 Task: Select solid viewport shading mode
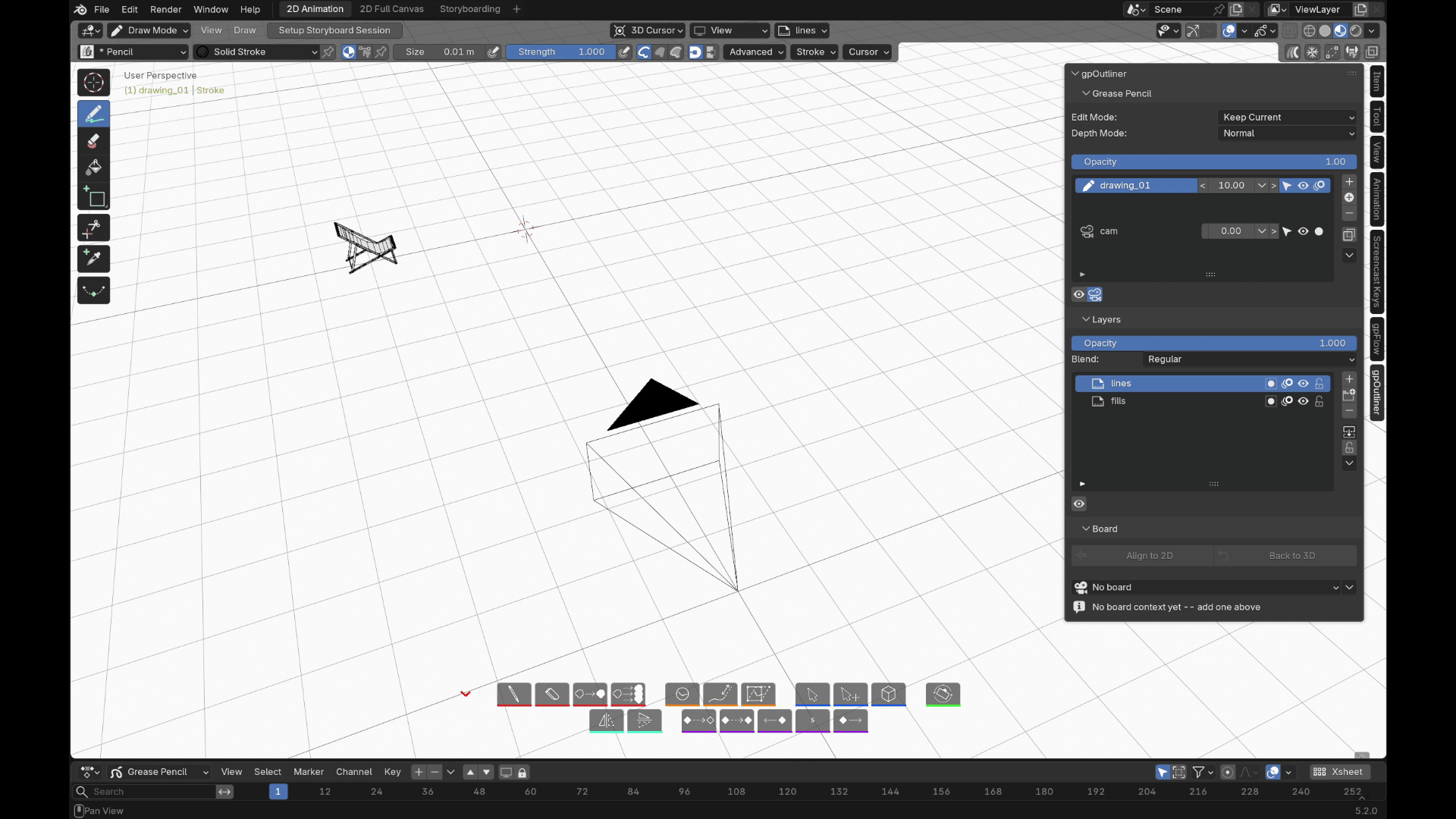pyautogui.click(x=1325, y=30)
